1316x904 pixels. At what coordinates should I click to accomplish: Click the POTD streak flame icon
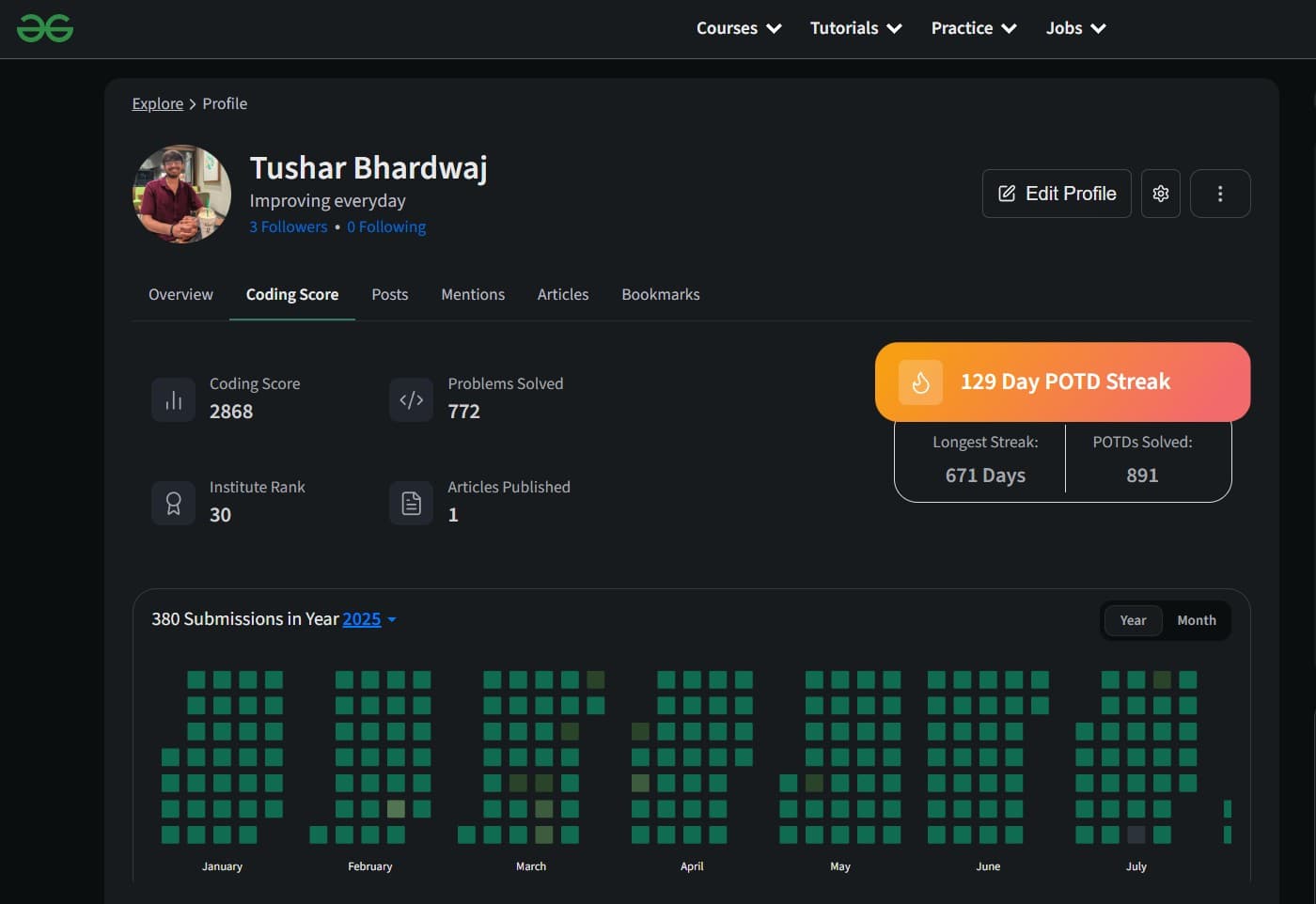coord(920,382)
